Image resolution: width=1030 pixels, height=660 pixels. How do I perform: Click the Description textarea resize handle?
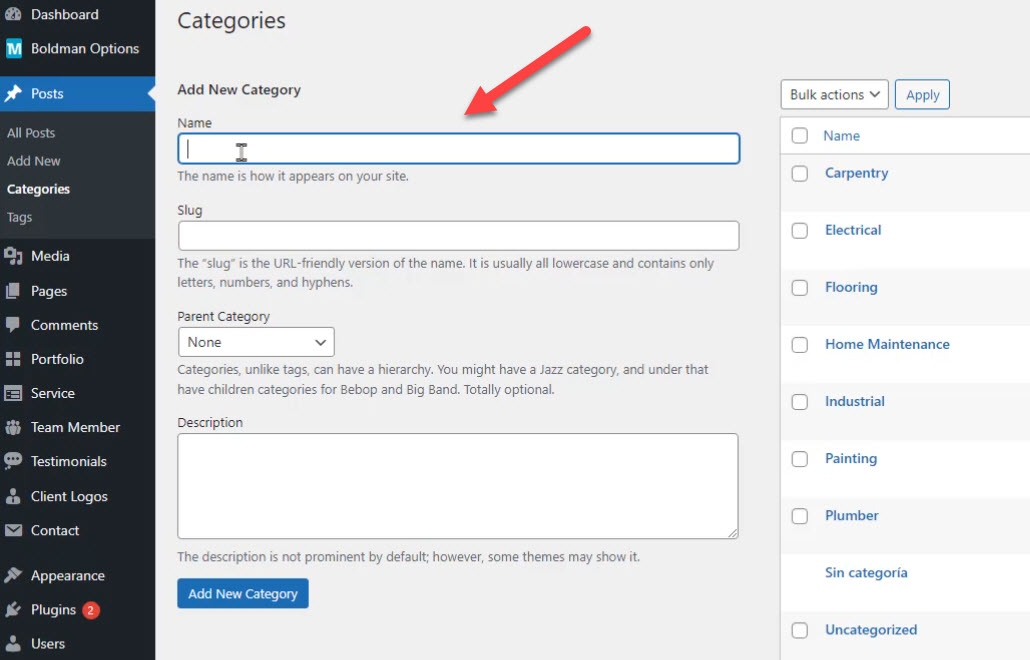(732, 533)
